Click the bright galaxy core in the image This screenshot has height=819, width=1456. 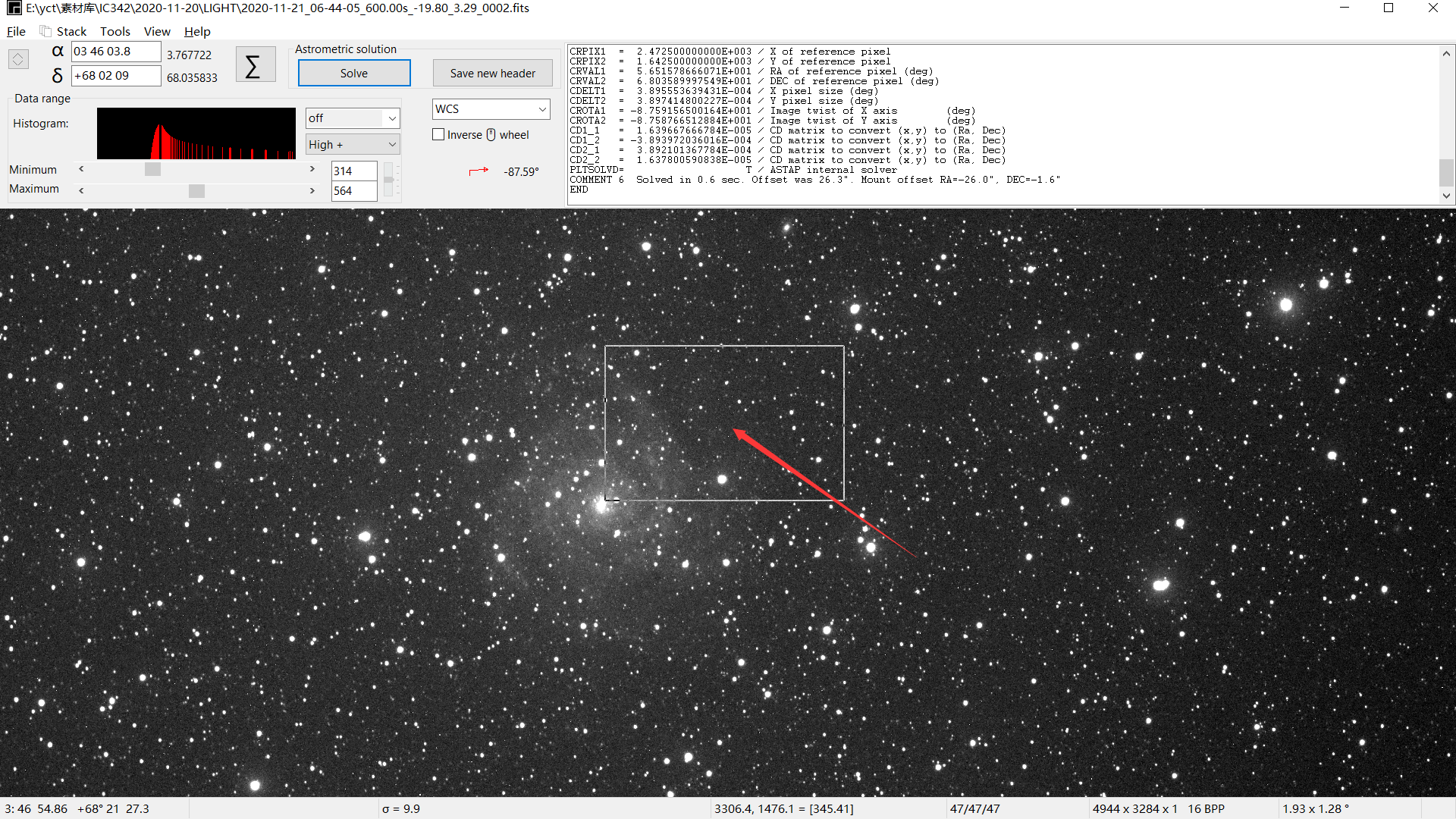[x=603, y=506]
